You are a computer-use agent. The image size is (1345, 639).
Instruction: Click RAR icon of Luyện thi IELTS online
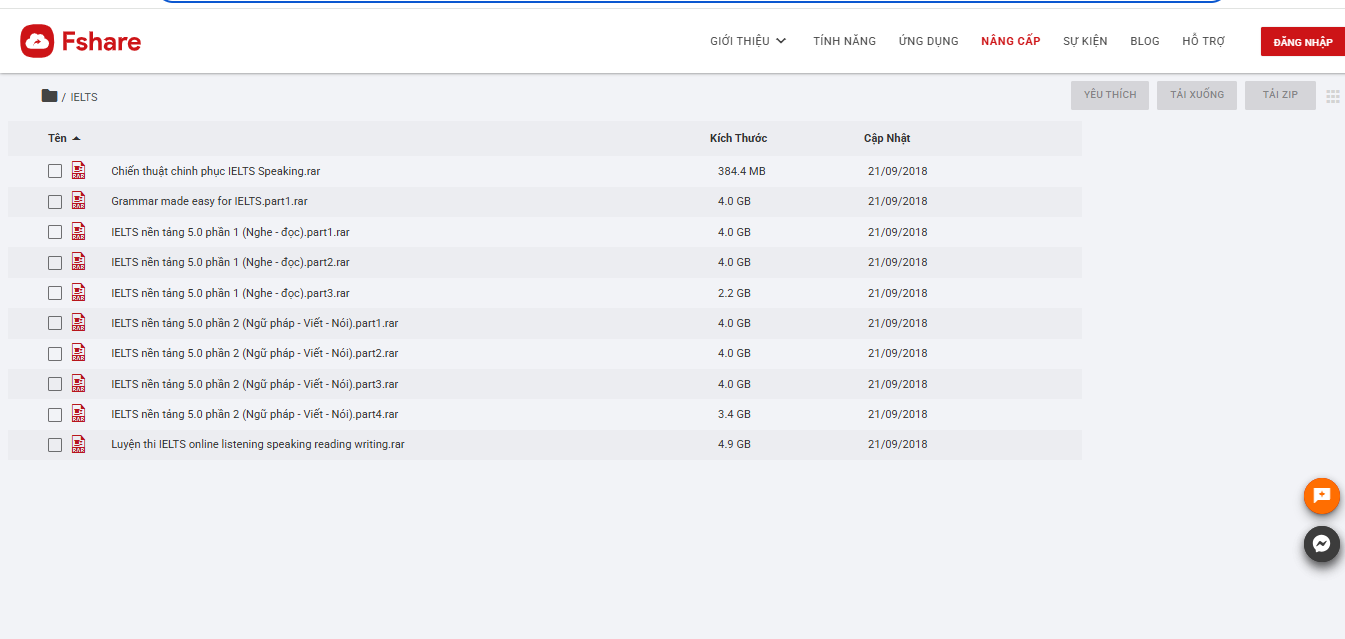coord(79,444)
